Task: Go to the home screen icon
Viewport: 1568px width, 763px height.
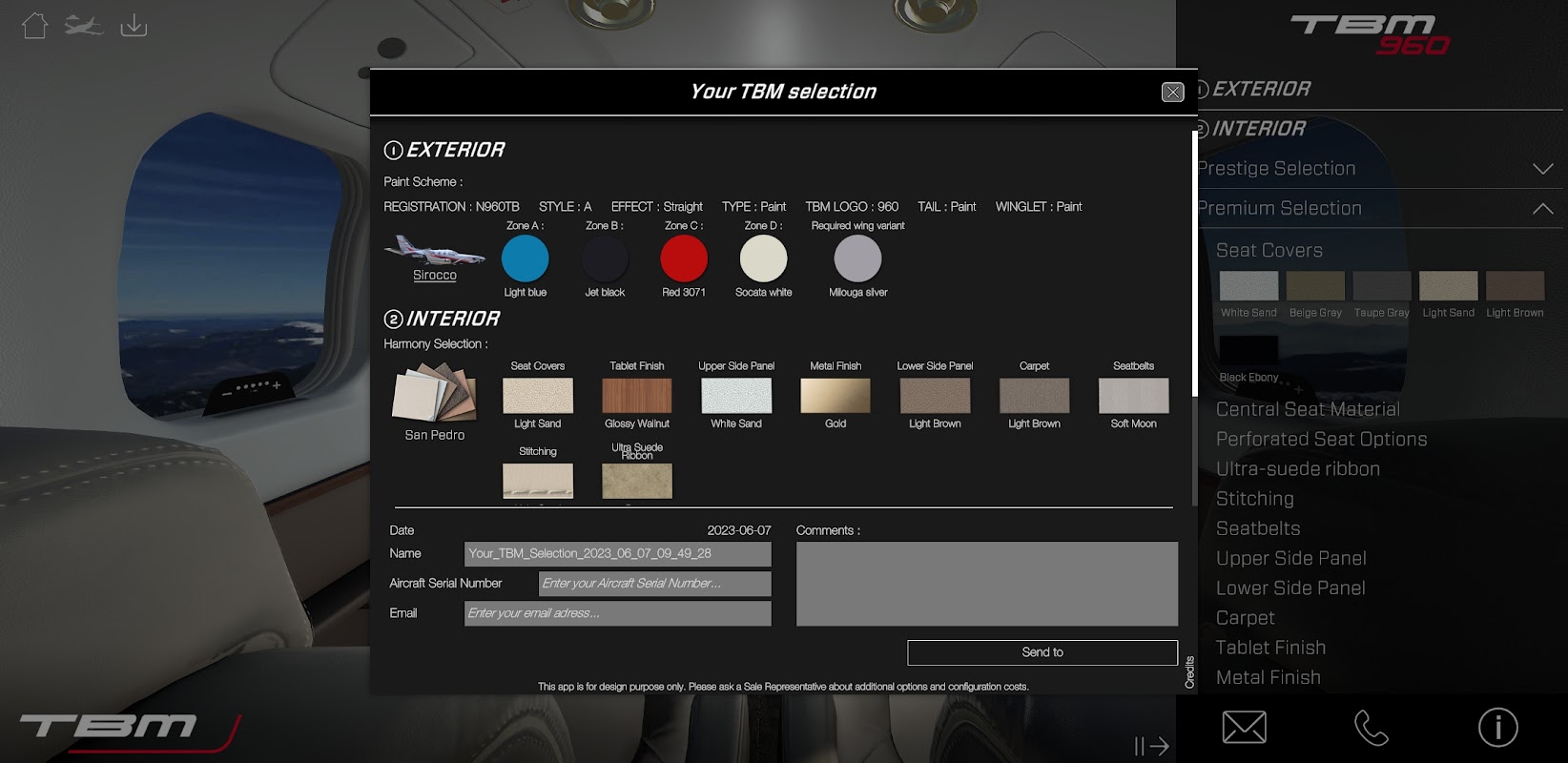Action: (34, 25)
